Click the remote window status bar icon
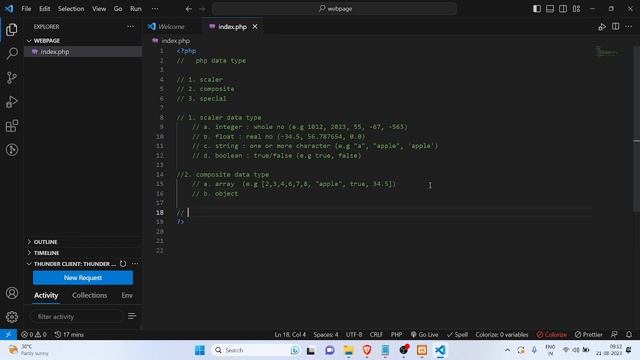The height and width of the screenshot is (360, 640). (8, 334)
